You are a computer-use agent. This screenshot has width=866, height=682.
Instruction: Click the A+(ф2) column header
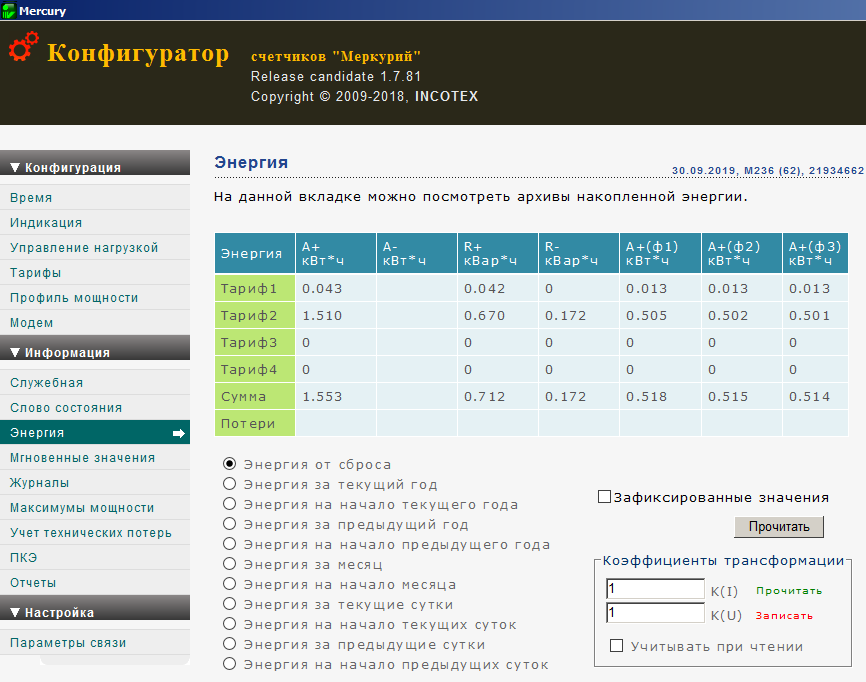click(x=742, y=253)
